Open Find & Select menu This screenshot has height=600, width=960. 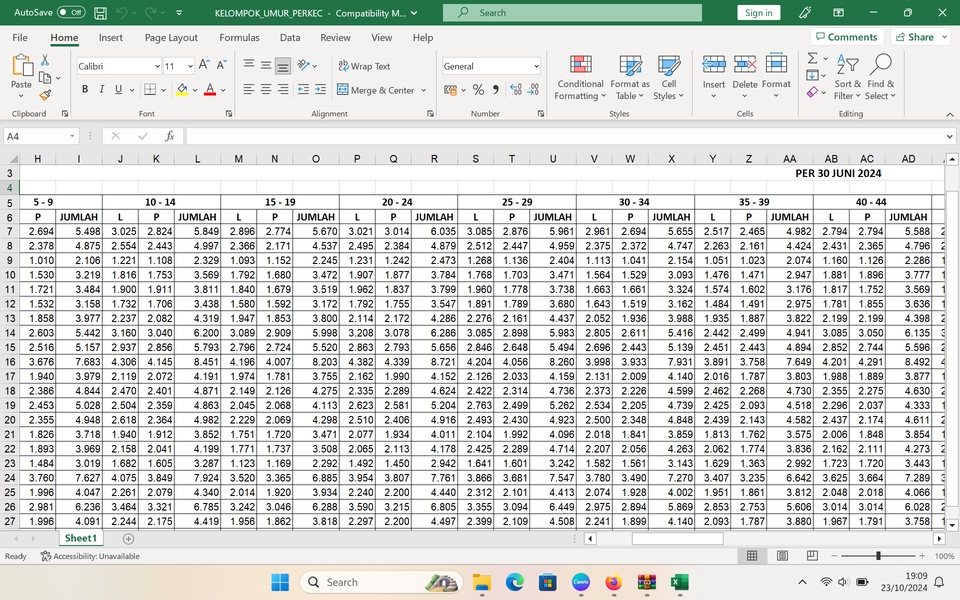(880, 77)
